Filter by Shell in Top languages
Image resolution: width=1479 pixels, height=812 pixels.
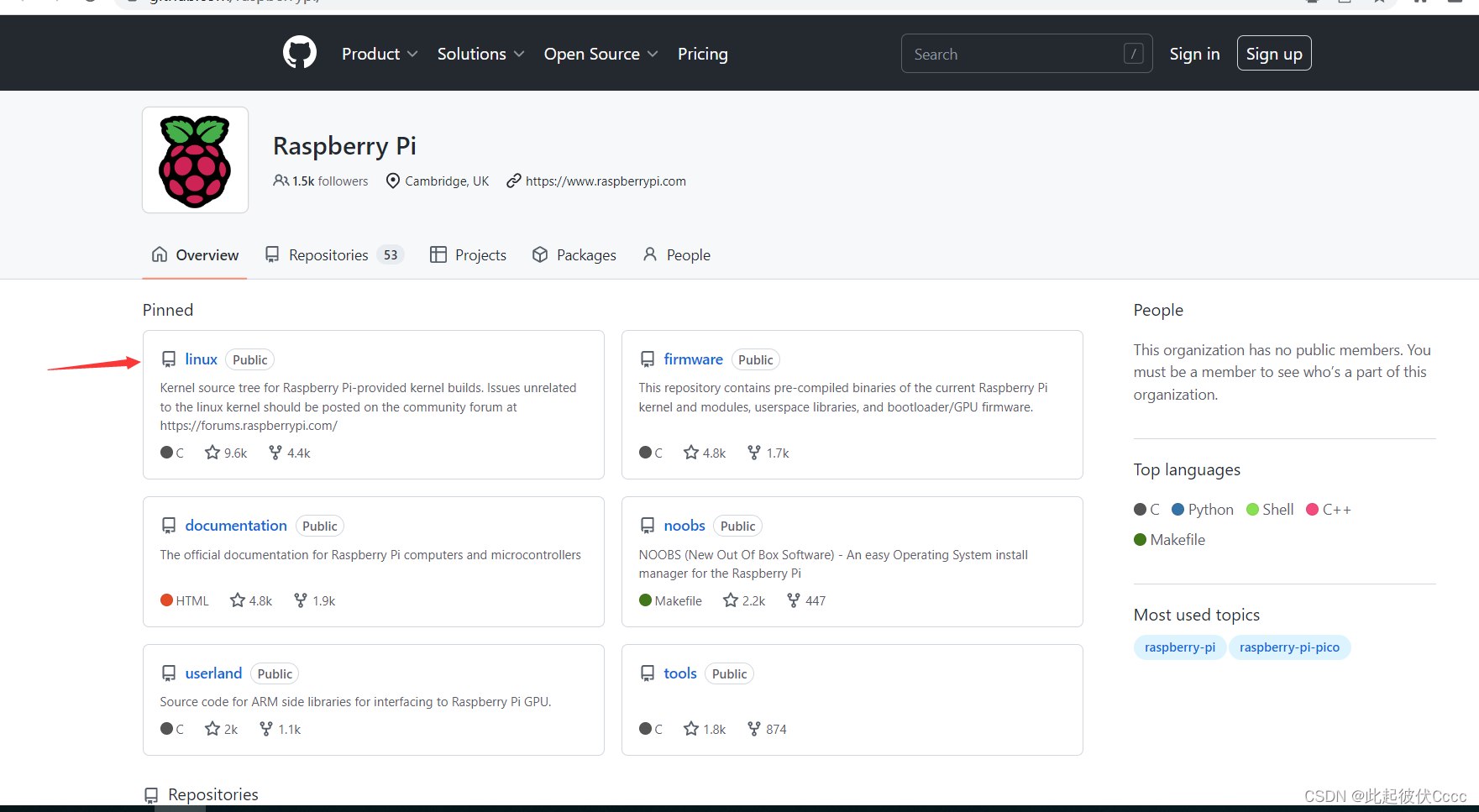pos(1270,510)
